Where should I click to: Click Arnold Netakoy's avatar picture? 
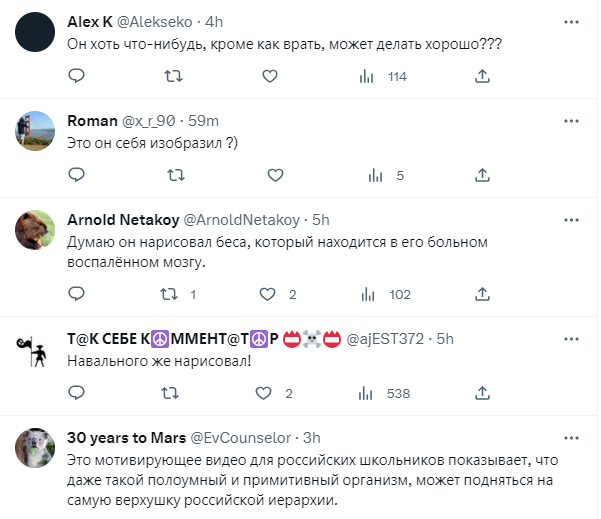click(x=34, y=232)
